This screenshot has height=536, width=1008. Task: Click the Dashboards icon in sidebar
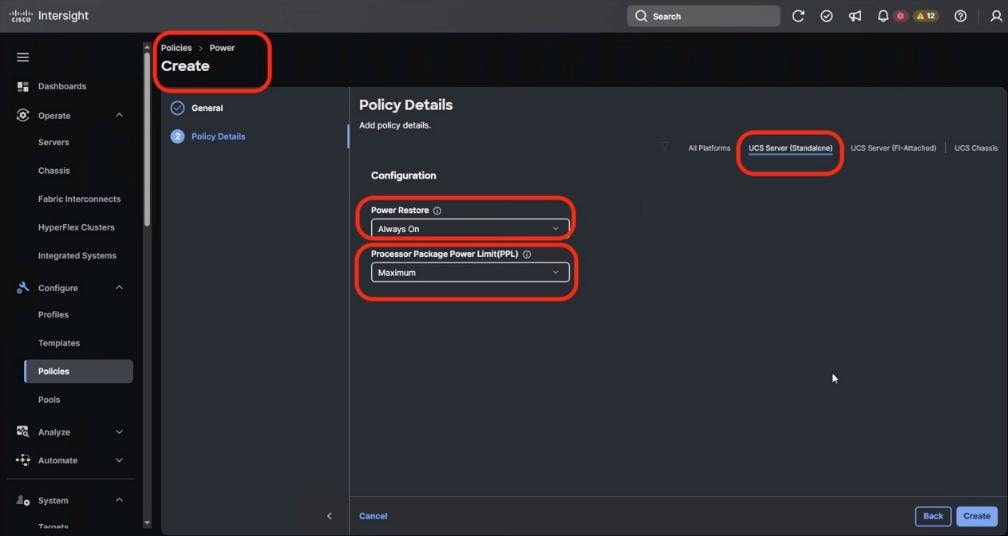pos(23,86)
